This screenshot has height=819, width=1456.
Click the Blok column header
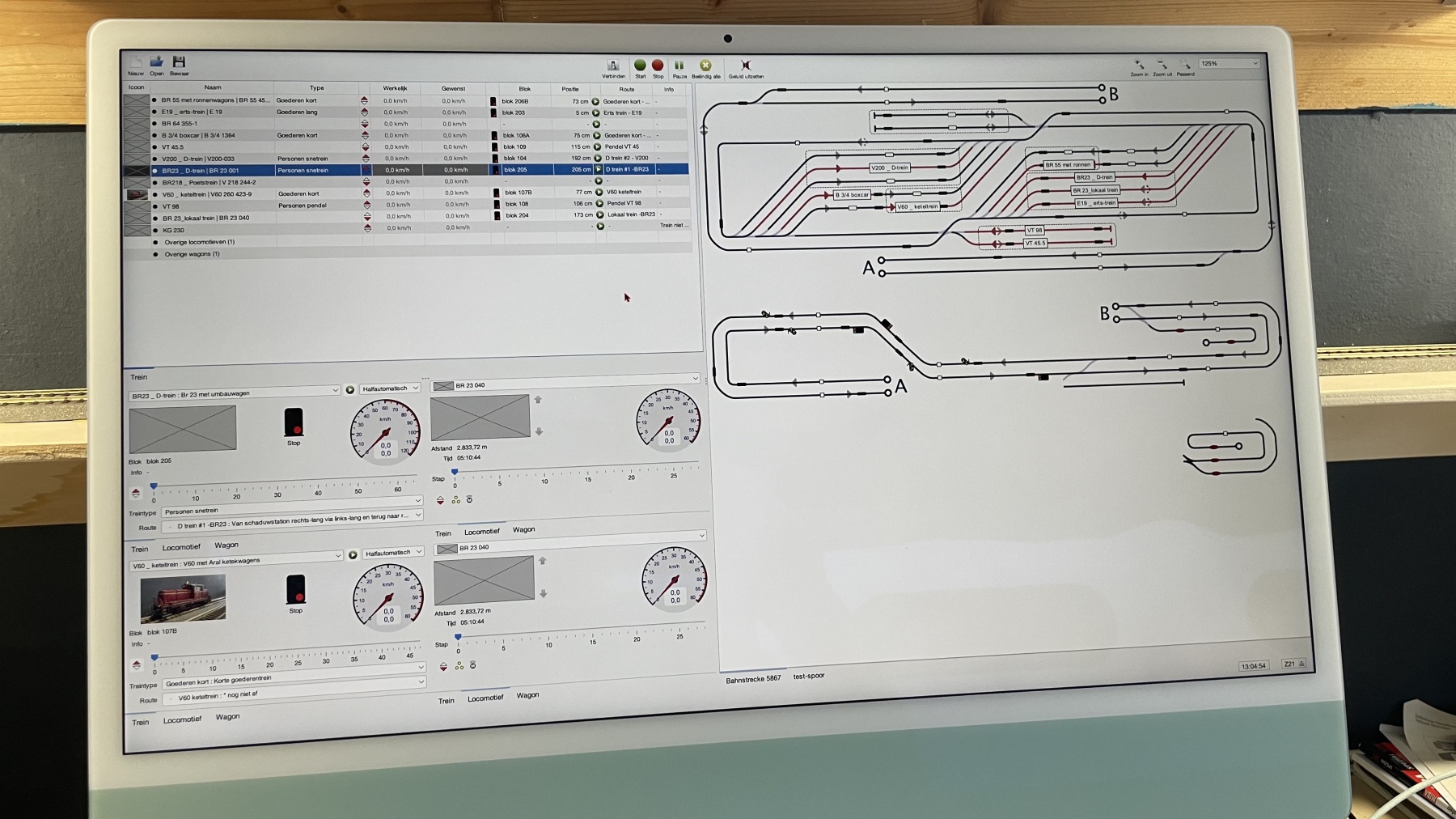tap(525, 89)
